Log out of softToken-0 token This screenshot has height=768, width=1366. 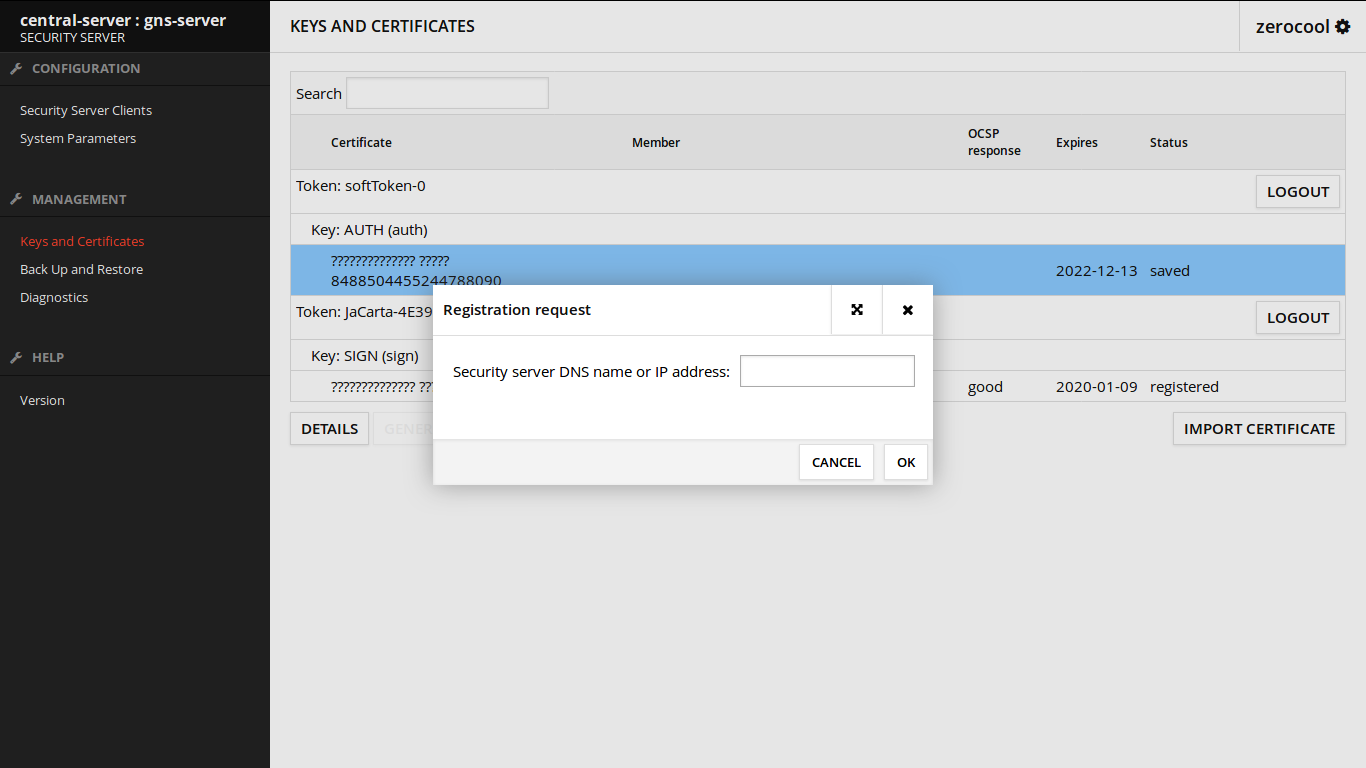click(x=1297, y=192)
